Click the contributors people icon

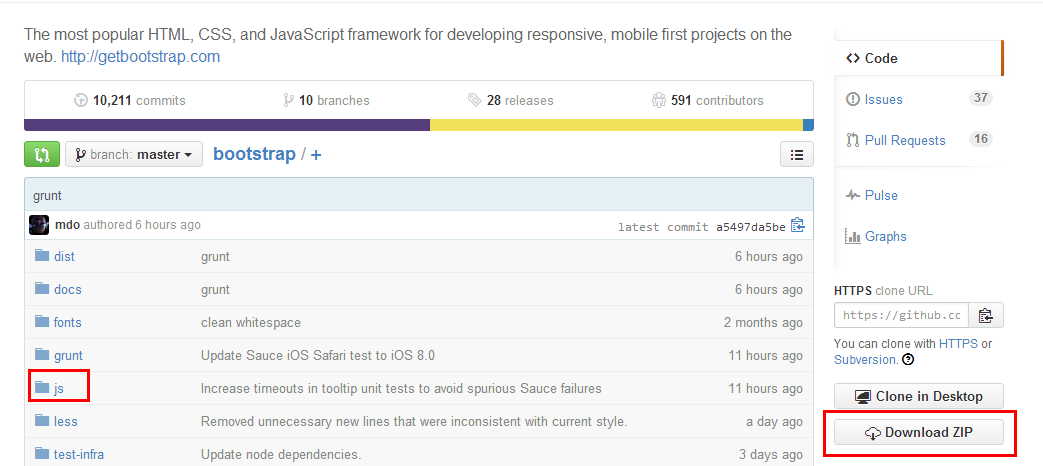click(x=659, y=100)
